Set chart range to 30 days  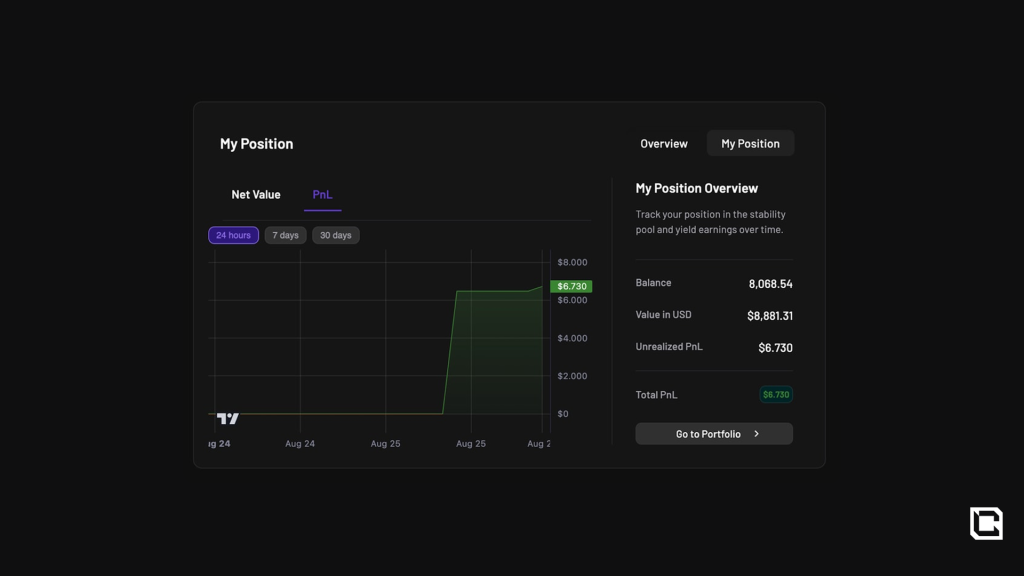click(x=335, y=236)
